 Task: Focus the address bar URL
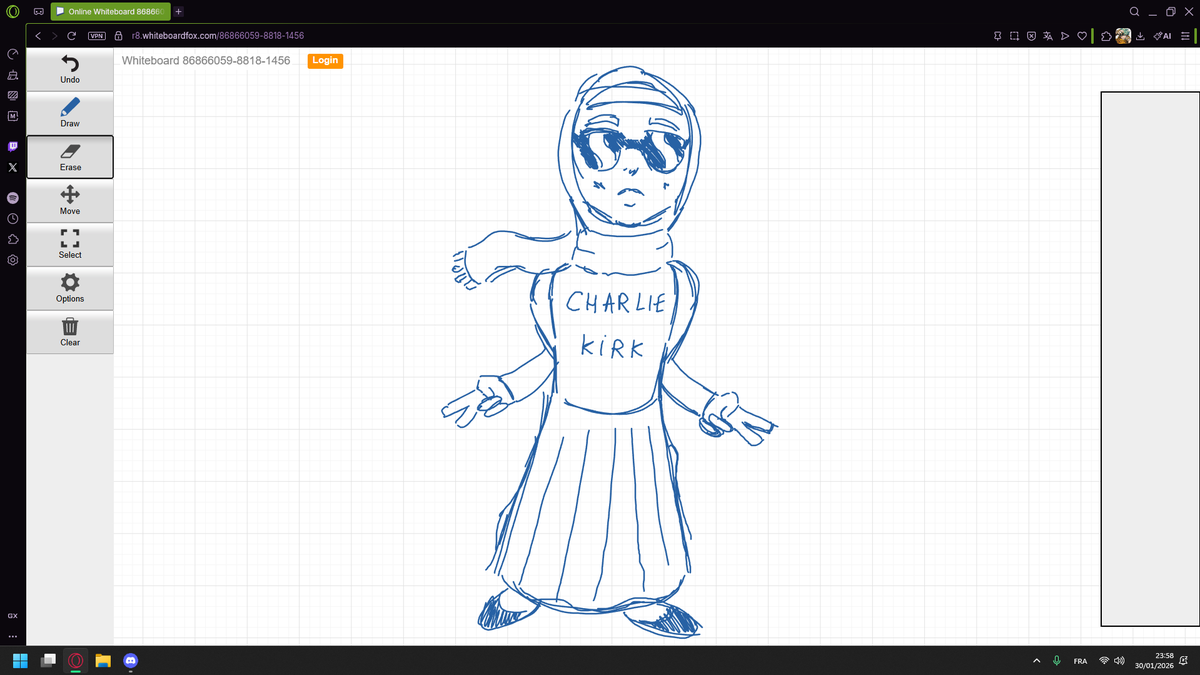[217, 36]
